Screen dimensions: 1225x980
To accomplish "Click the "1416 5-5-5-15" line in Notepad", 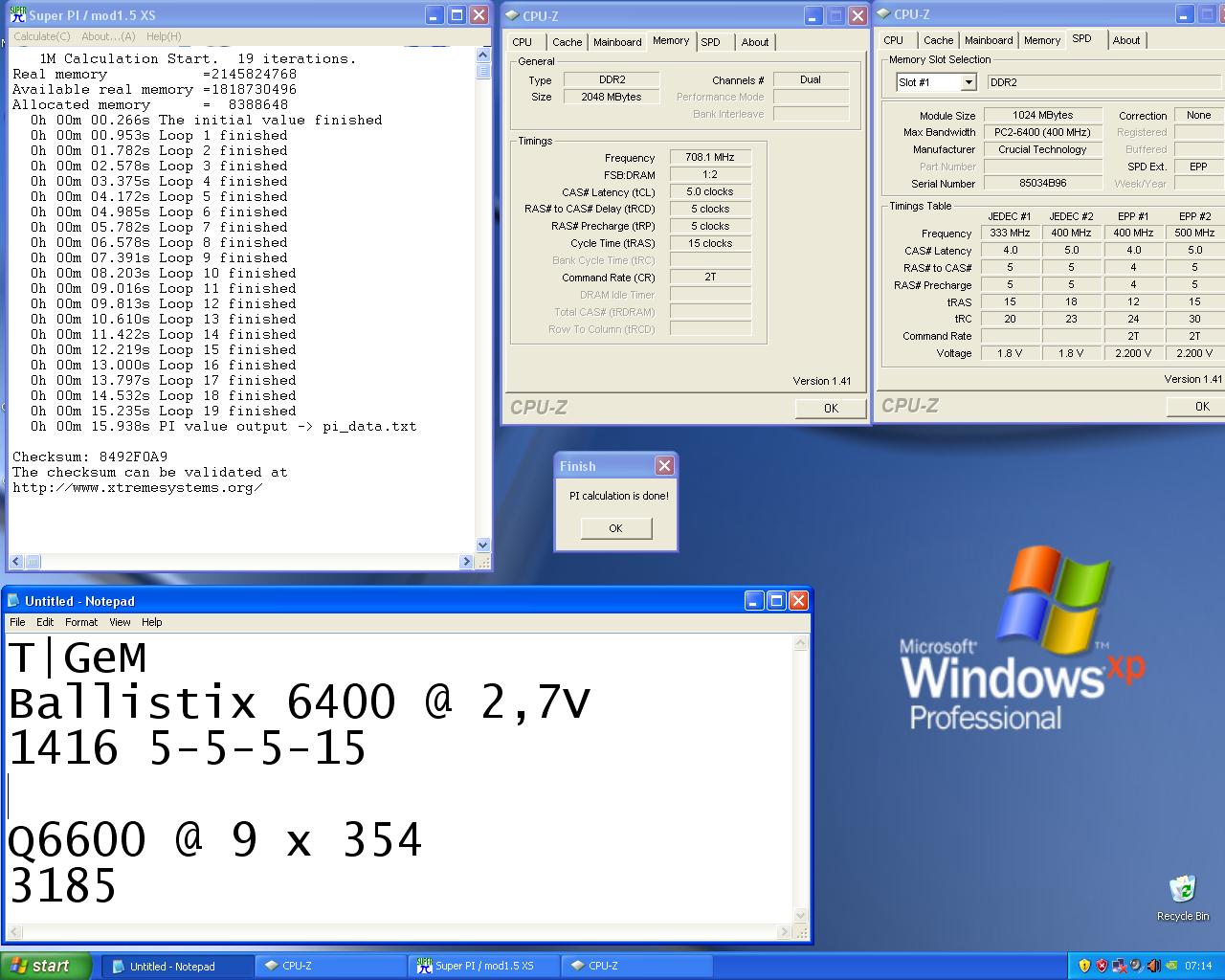I will (188, 748).
